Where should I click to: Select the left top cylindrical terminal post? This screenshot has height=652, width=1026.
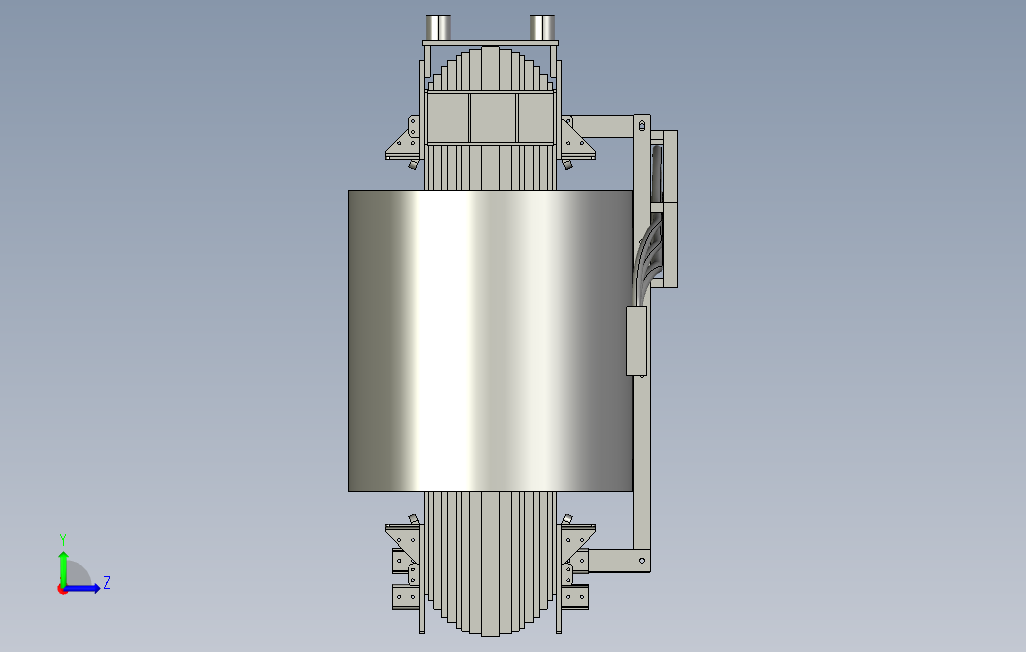click(x=438, y=27)
